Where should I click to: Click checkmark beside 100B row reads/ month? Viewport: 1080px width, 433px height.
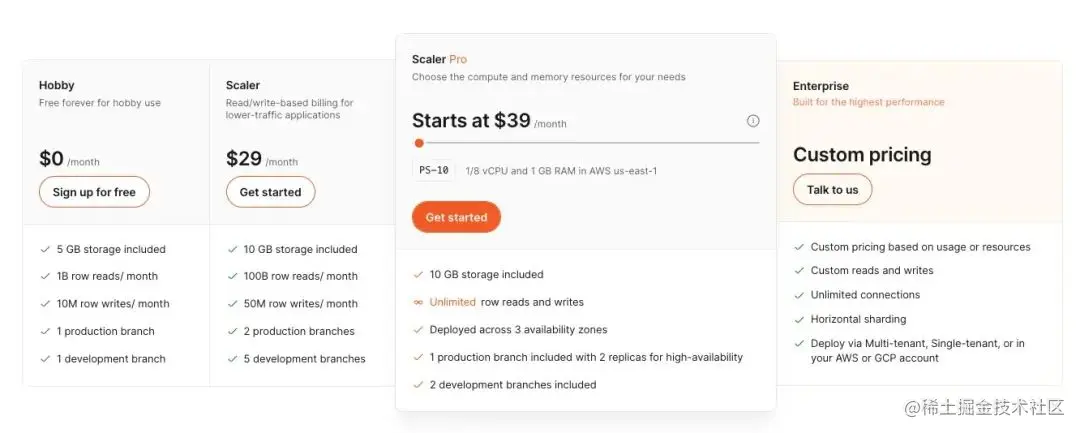click(x=232, y=276)
